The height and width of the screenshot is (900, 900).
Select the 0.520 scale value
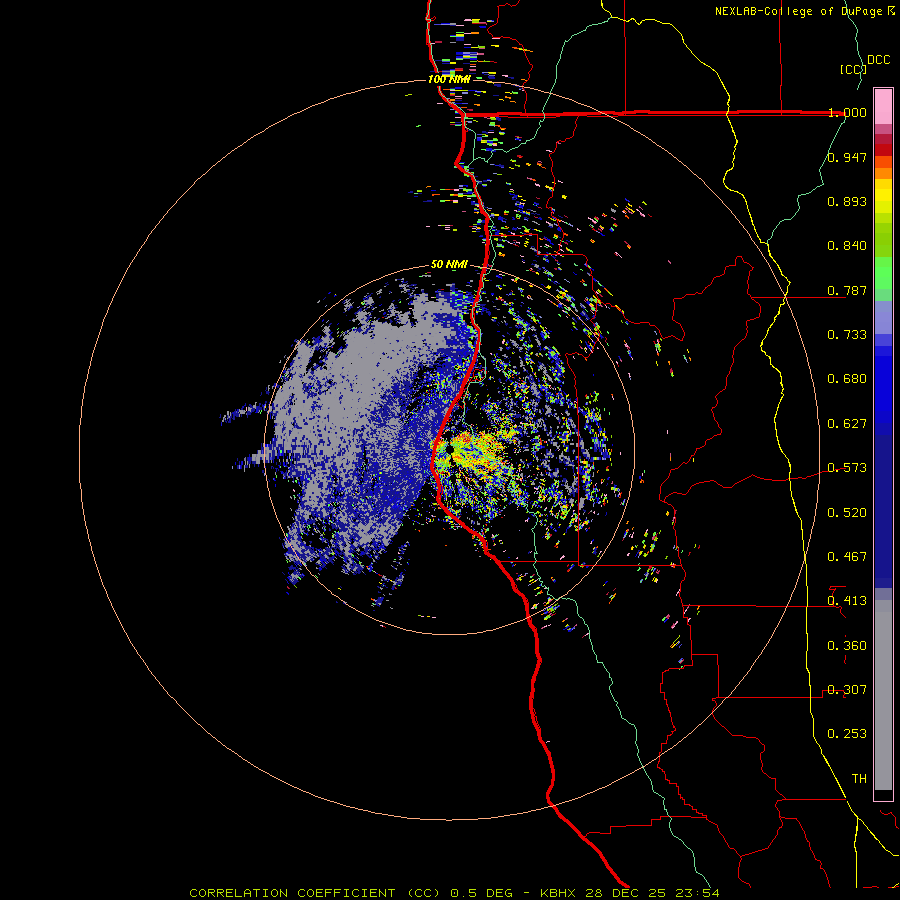pyautogui.click(x=847, y=513)
